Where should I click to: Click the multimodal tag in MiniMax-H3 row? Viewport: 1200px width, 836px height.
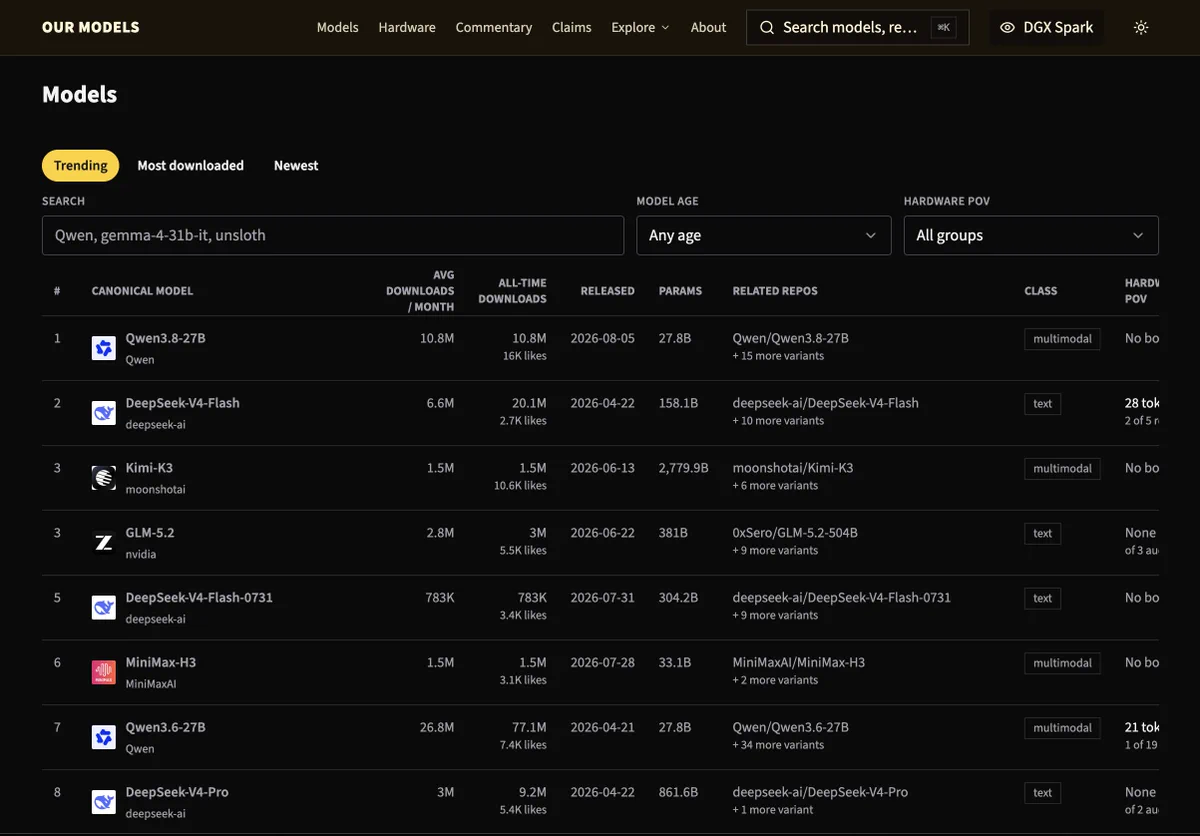[1062, 663]
